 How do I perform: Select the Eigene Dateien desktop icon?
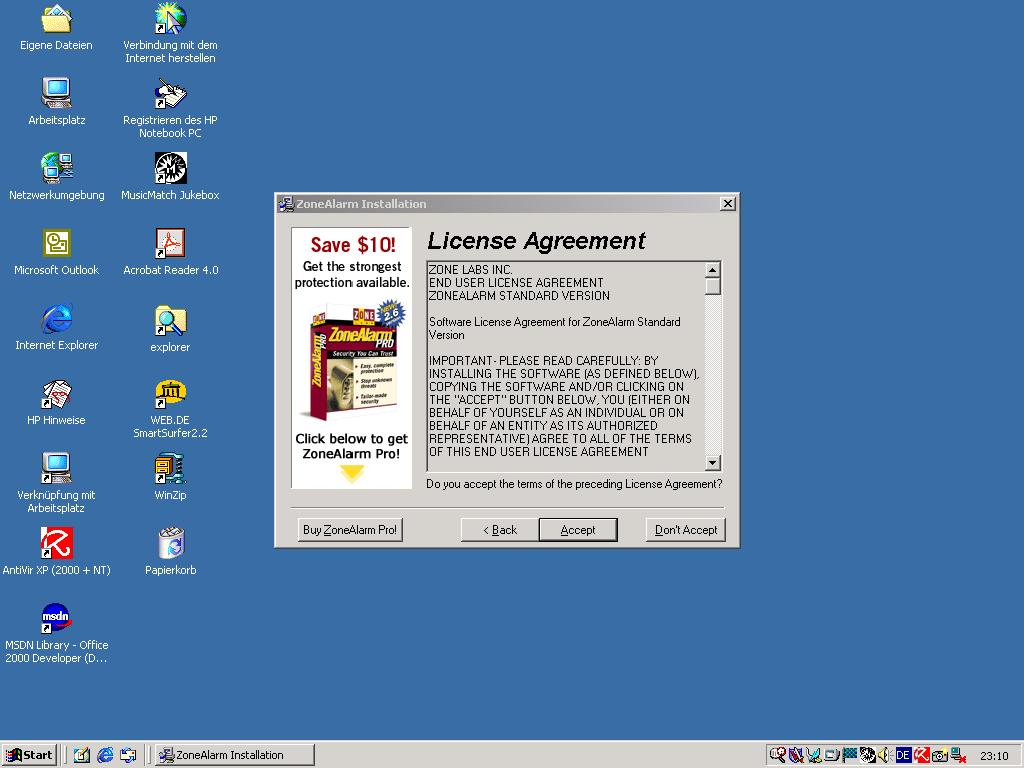(x=56, y=28)
